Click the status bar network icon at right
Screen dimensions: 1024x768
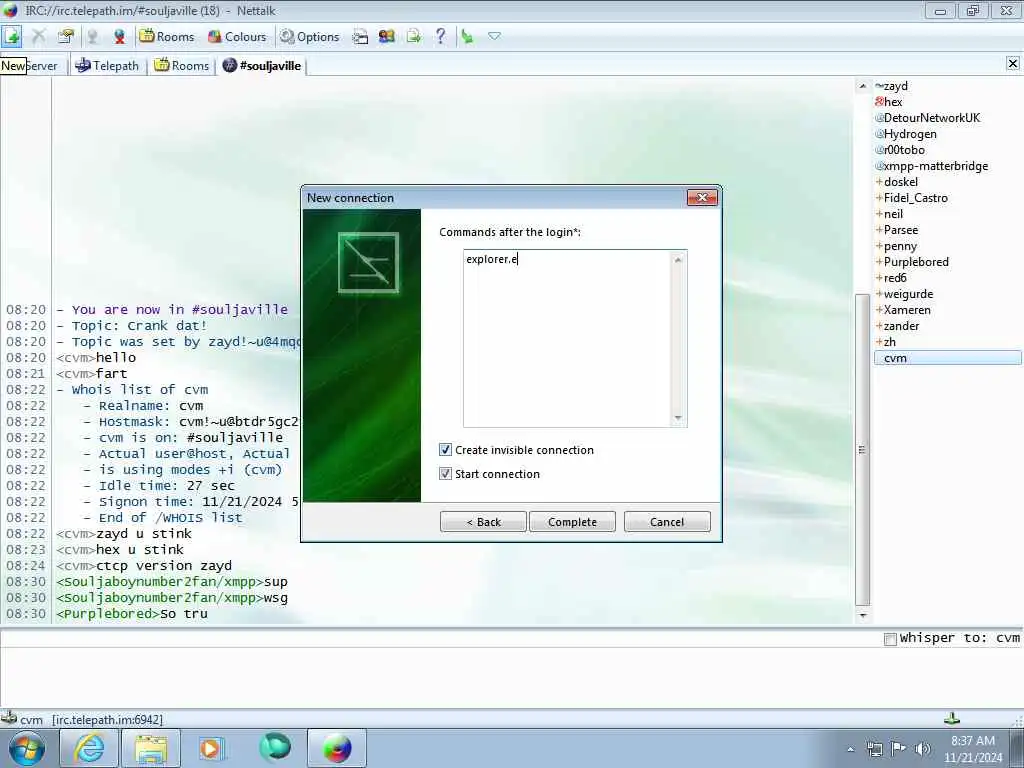952,718
